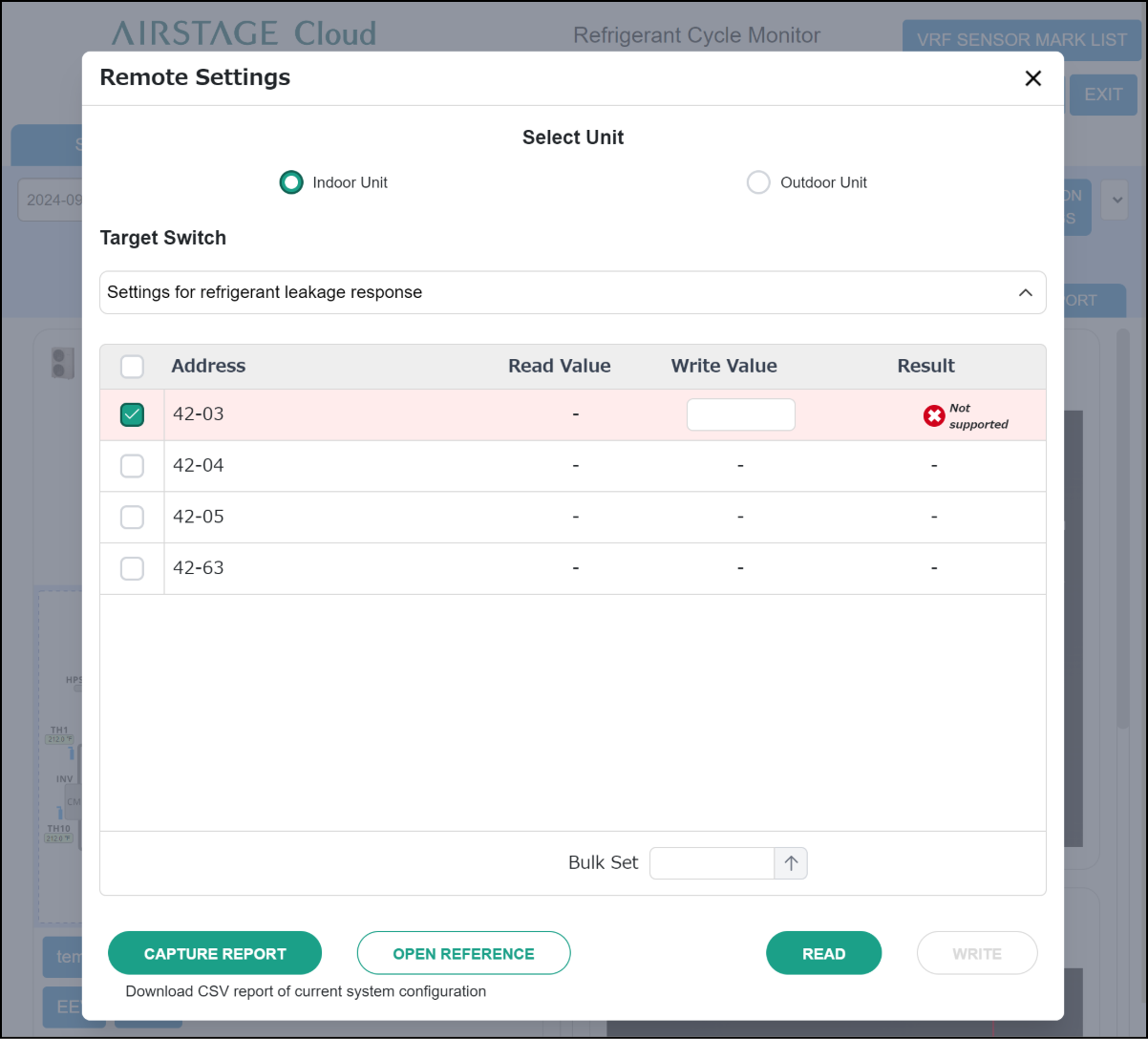Toggle the select-all header checkbox
The image size is (1148, 1039).
[x=132, y=367]
